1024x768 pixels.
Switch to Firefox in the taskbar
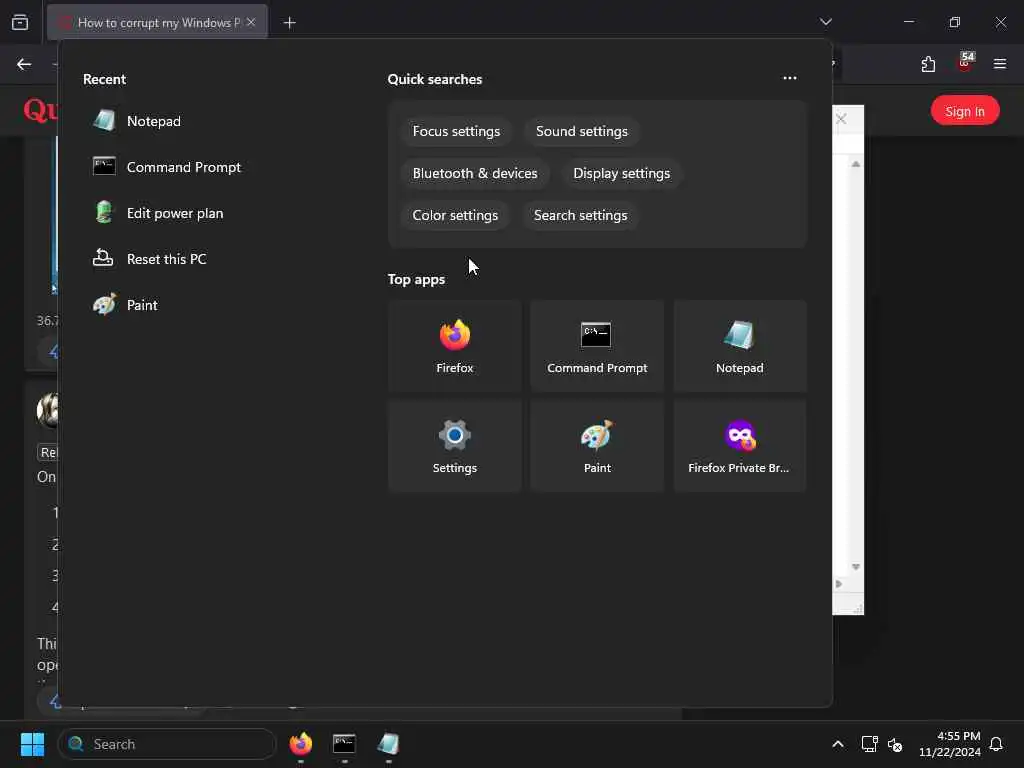(x=300, y=744)
